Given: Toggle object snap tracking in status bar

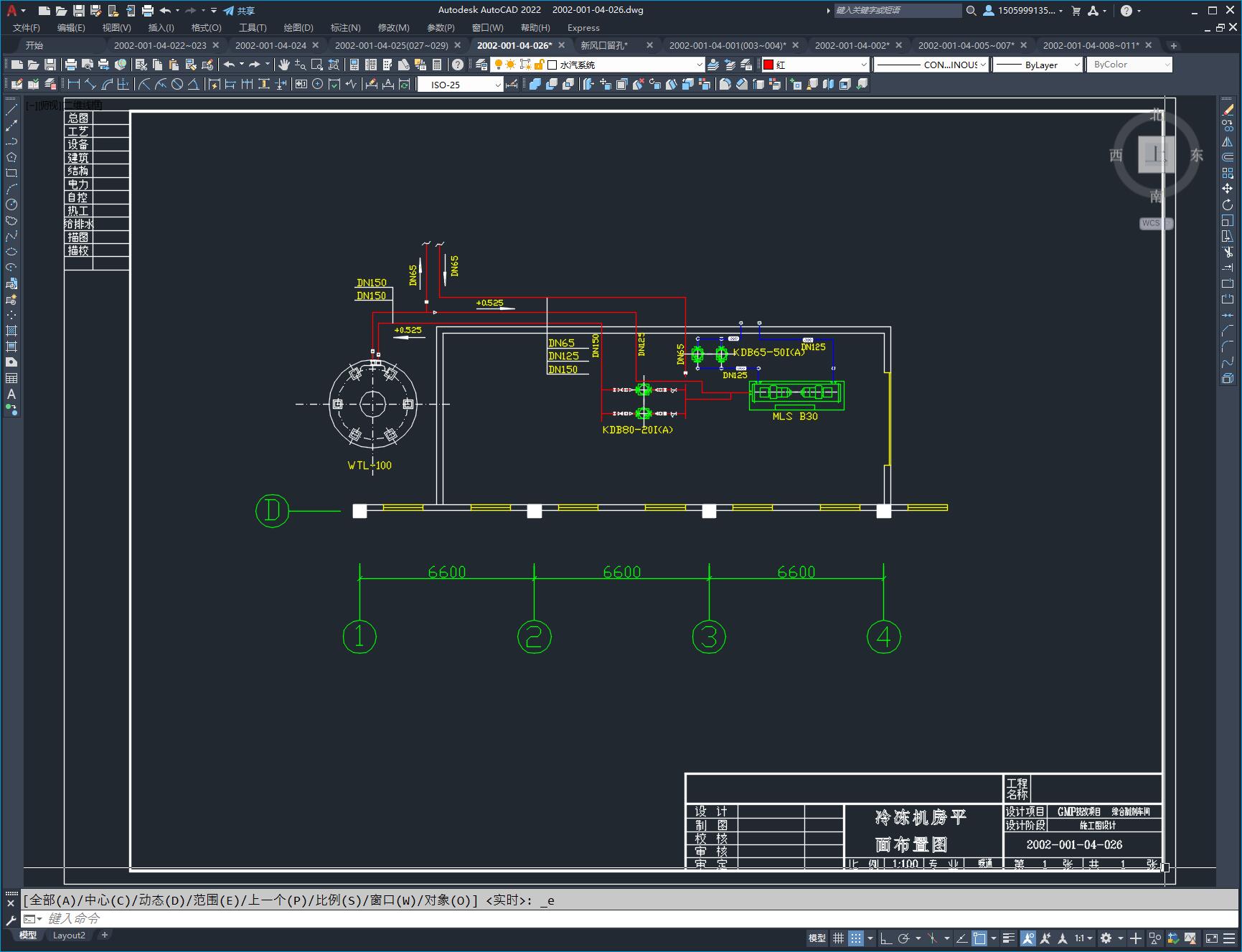Looking at the screenshot, I should 961,938.
